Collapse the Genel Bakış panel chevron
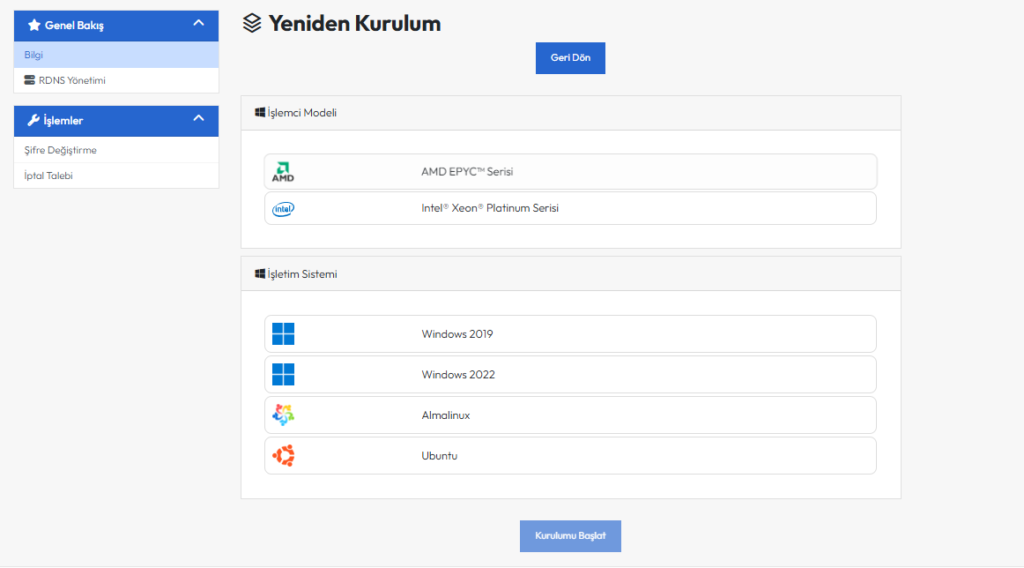The width and height of the screenshot is (1024, 568). (198, 23)
